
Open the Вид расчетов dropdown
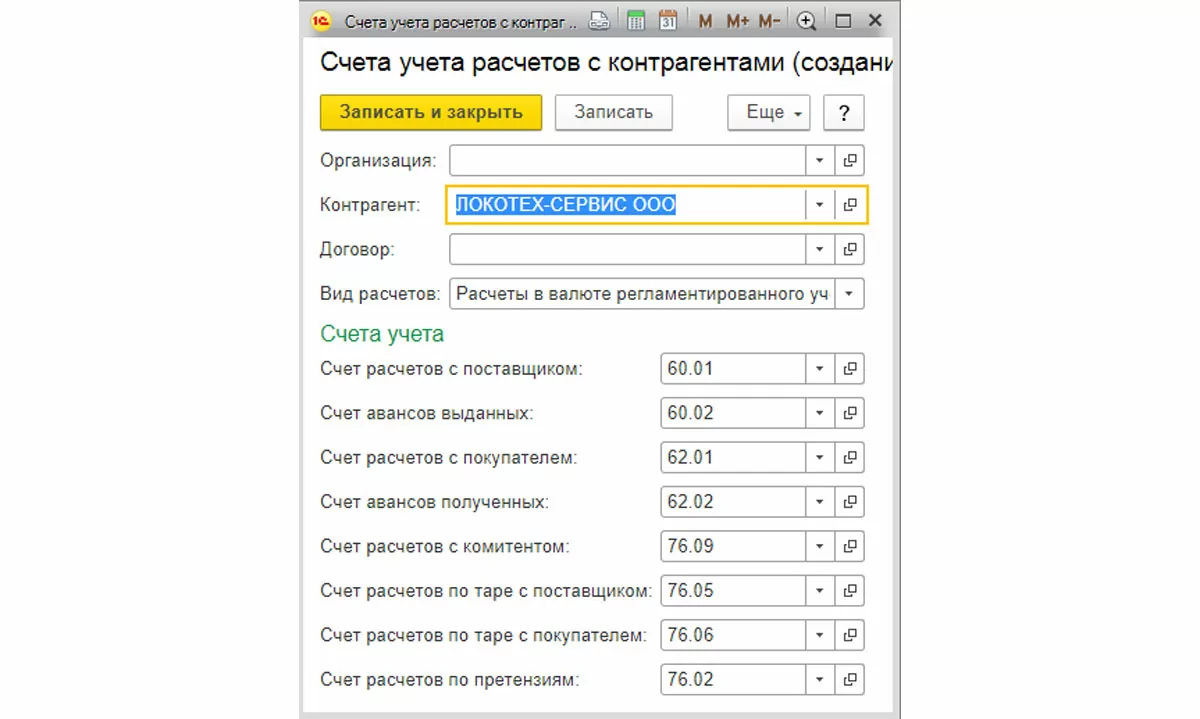[x=849, y=294]
